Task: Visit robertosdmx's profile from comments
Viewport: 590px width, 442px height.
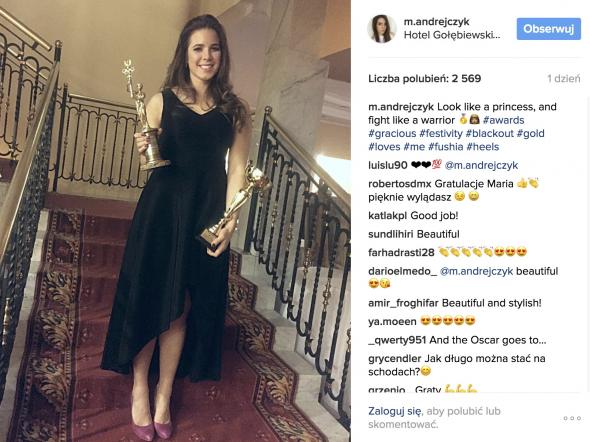Action: (400, 184)
